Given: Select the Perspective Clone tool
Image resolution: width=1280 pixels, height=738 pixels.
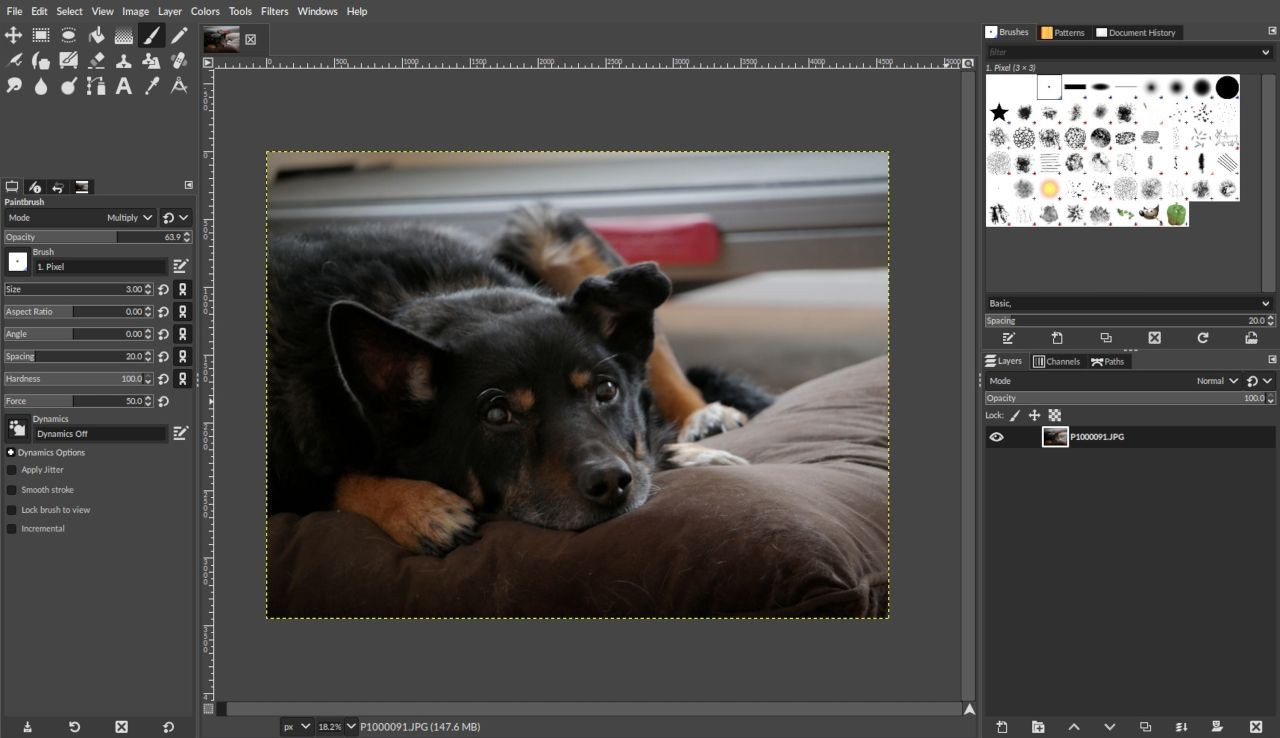Looking at the screenshot, I should click(151, 61).
